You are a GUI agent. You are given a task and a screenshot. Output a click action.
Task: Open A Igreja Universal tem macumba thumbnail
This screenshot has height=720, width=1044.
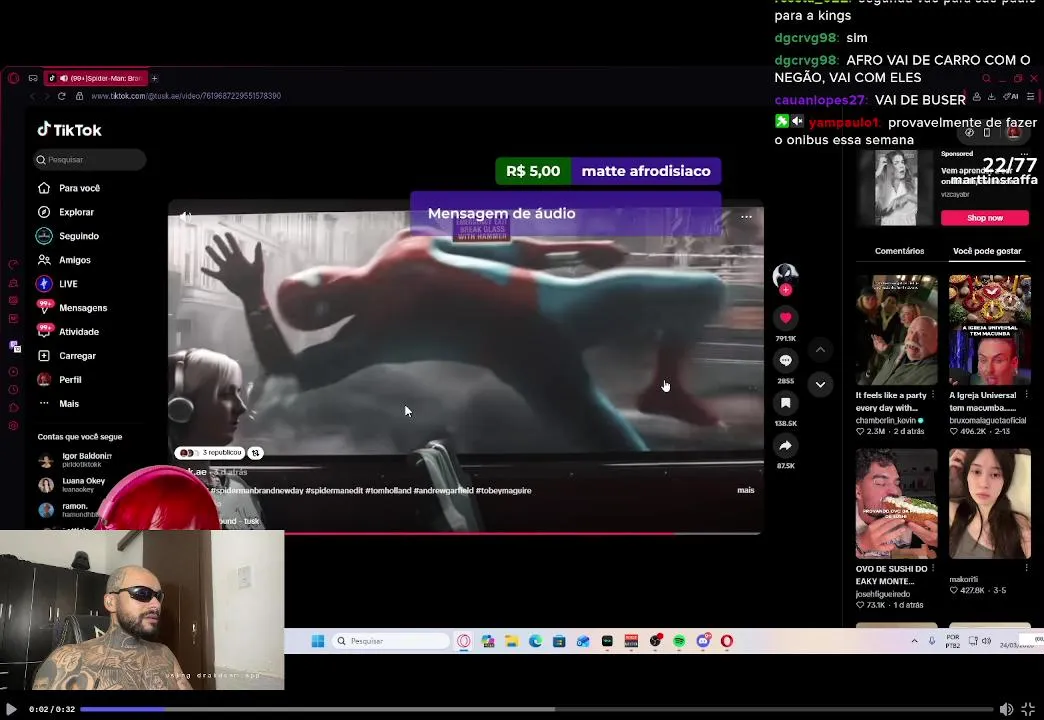pyautogui.click(x=989, y=330)
